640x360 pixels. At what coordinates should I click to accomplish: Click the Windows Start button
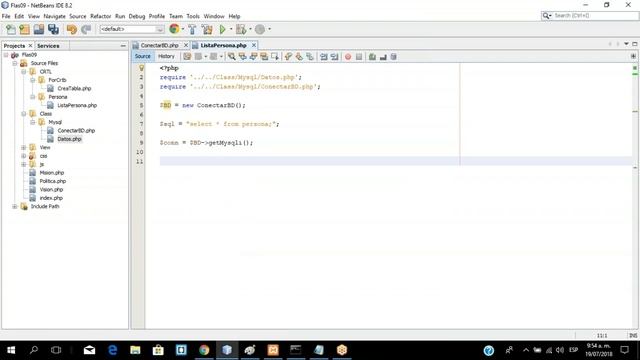pyautogui.click(x=11, y=350)
